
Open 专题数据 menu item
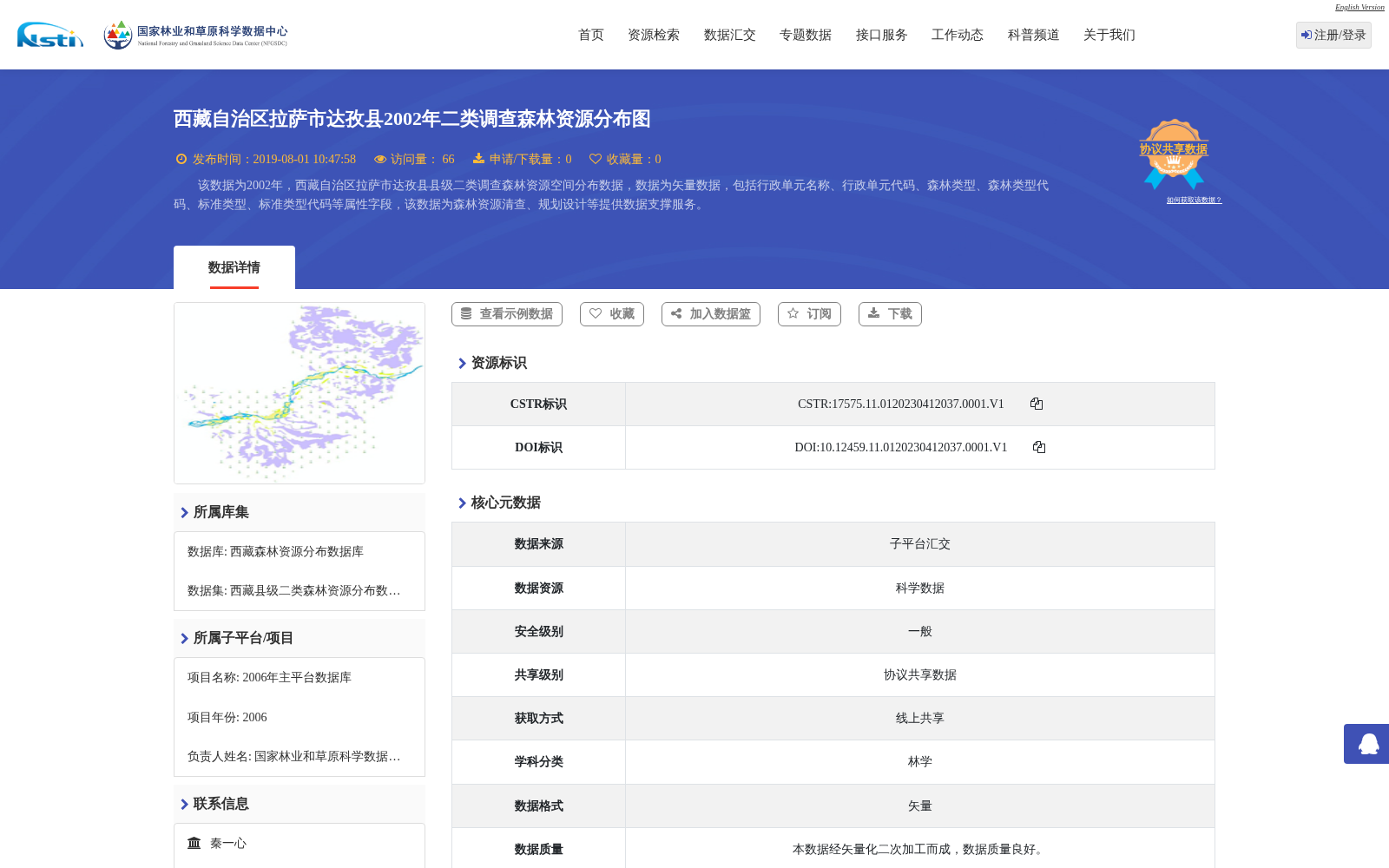point(806,35)
